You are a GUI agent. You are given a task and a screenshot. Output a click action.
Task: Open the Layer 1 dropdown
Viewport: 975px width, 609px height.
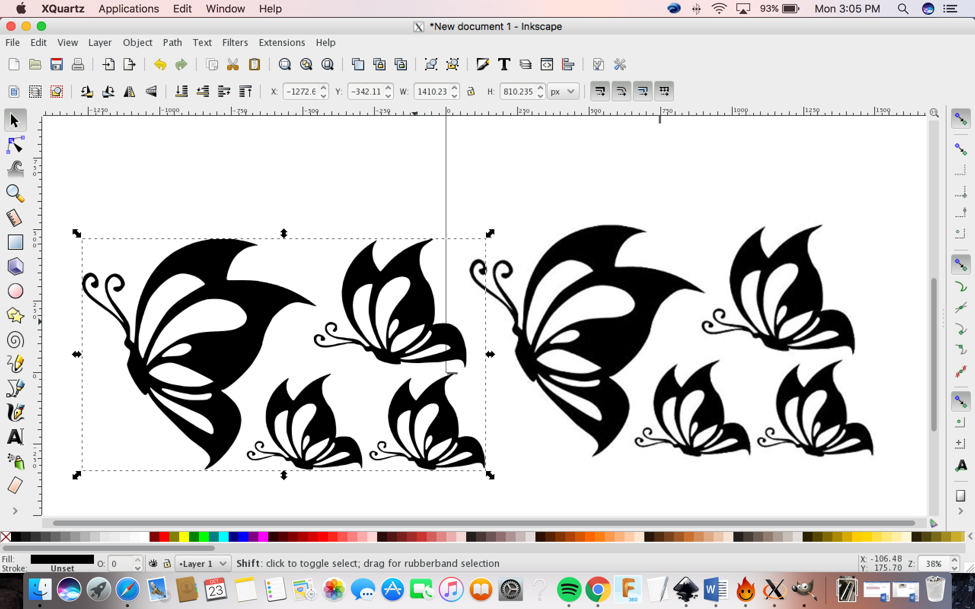point(203,564)
